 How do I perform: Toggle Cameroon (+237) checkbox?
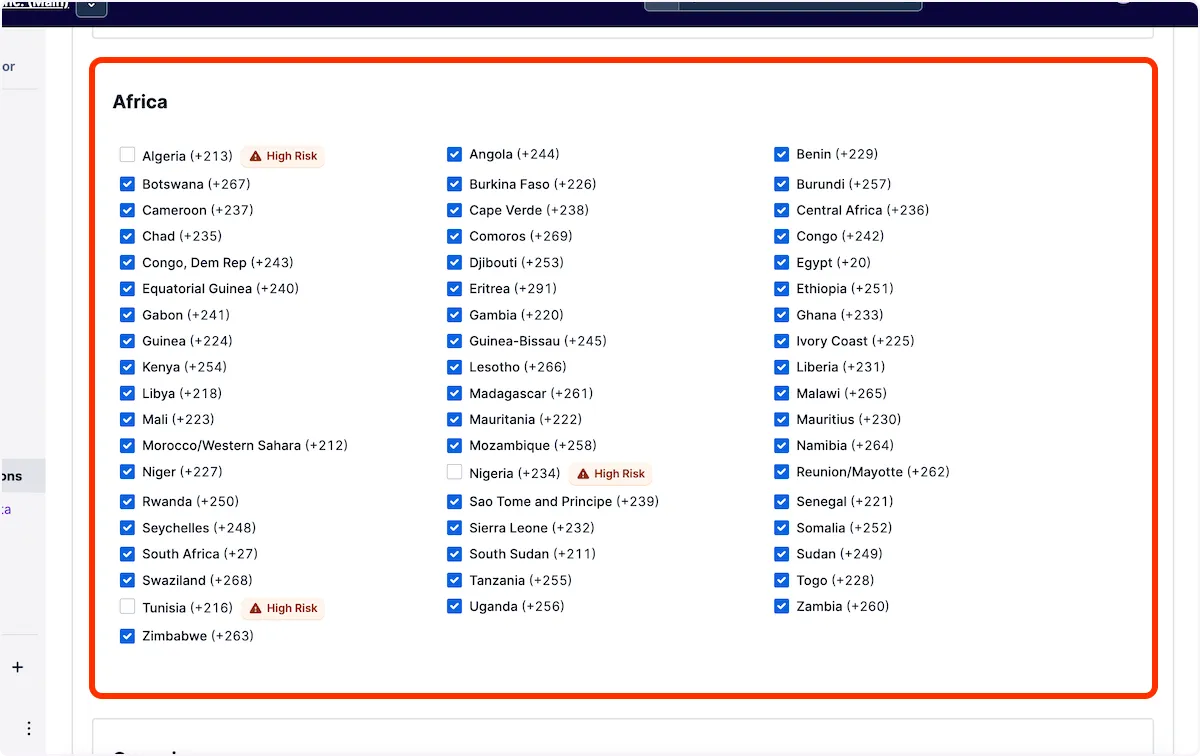coord(127,210)
